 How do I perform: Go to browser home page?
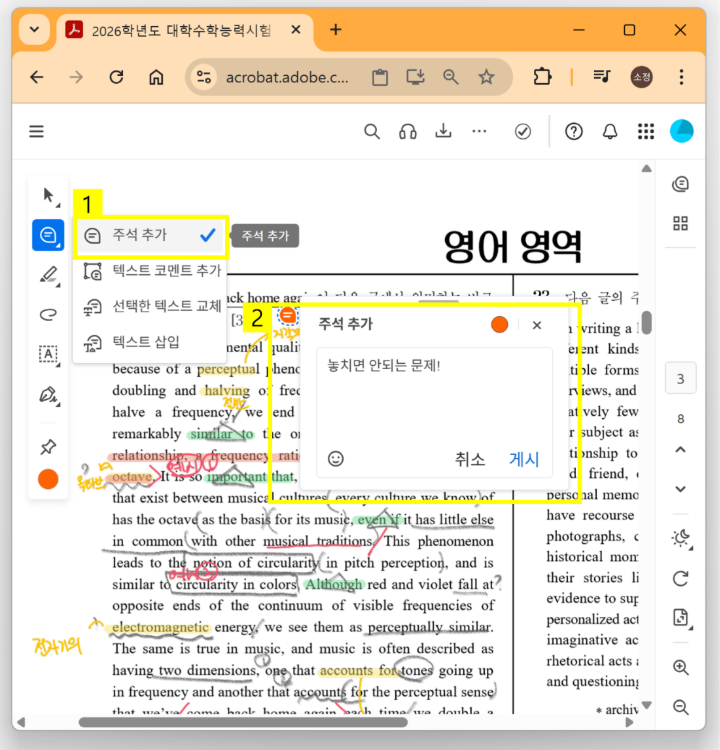[156, 77]
